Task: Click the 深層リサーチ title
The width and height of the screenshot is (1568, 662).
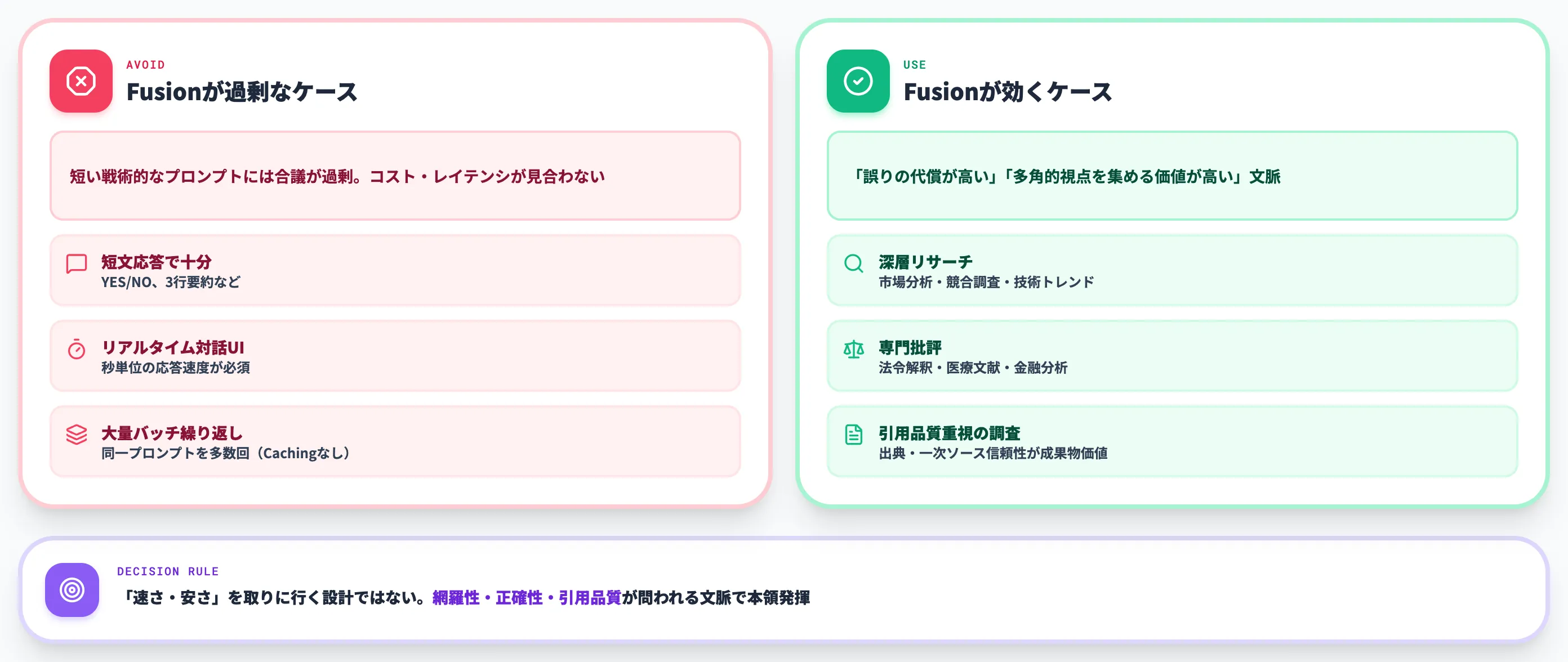Action: pyautogui.click(x=925, y=262)
